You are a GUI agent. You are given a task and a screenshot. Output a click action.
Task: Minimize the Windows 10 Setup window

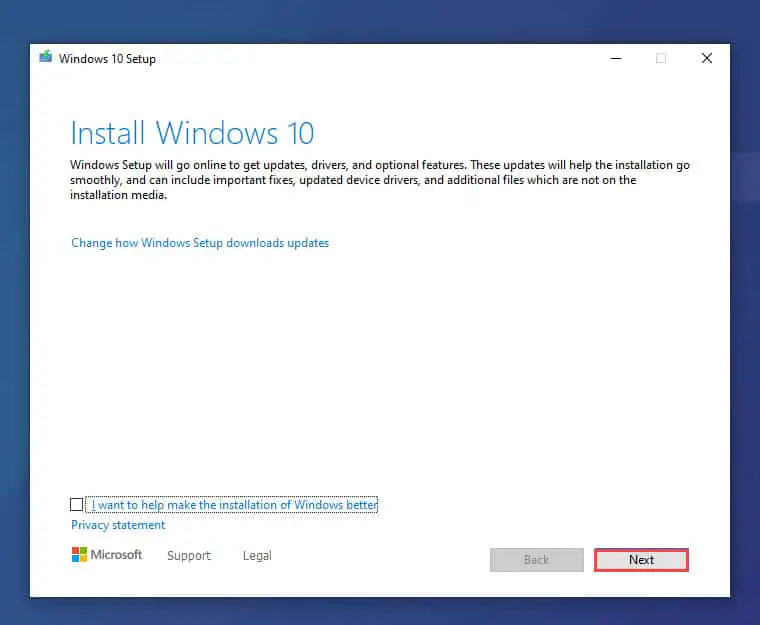pyautogui.click(x=616, y=59)
